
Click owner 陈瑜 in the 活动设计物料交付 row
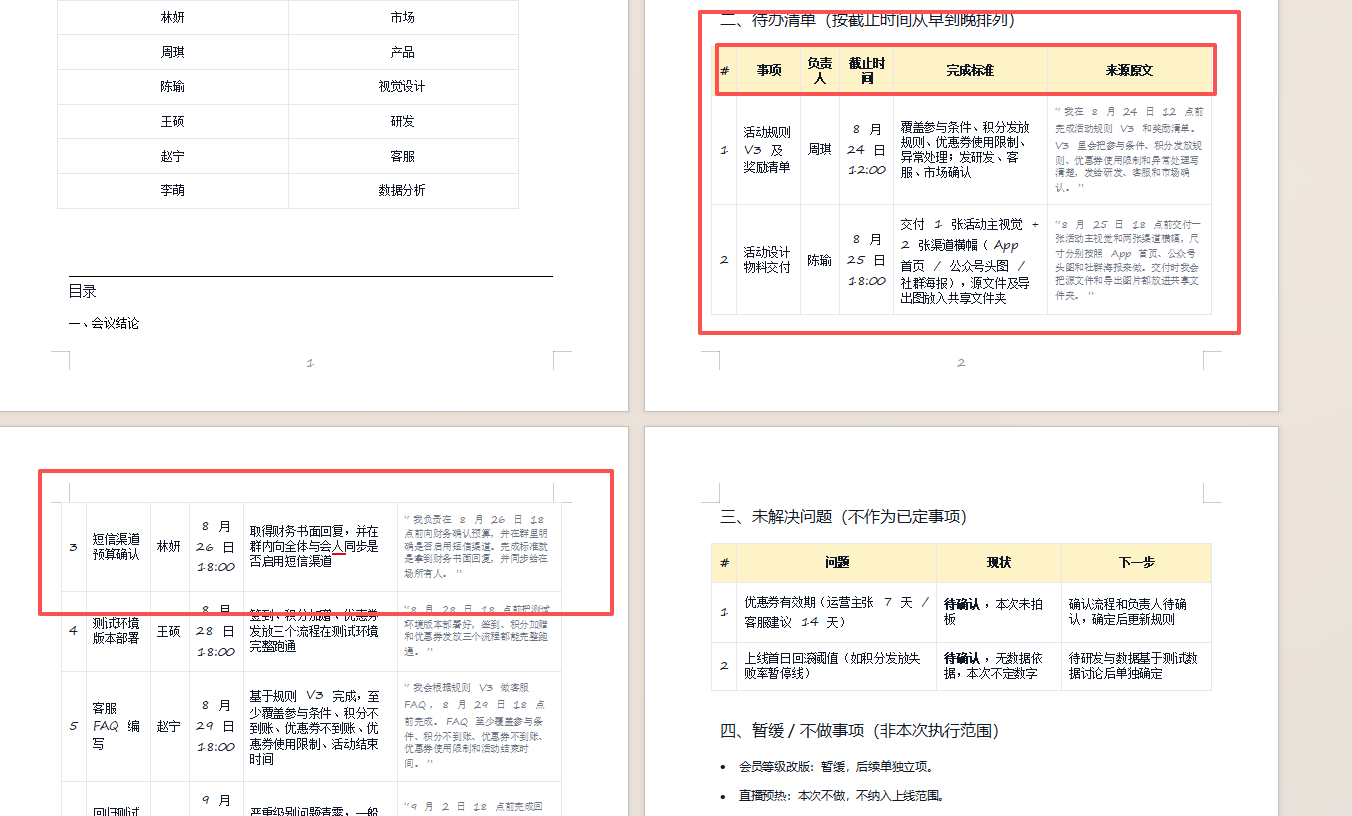pyautogui.click(x=820, y=260)
